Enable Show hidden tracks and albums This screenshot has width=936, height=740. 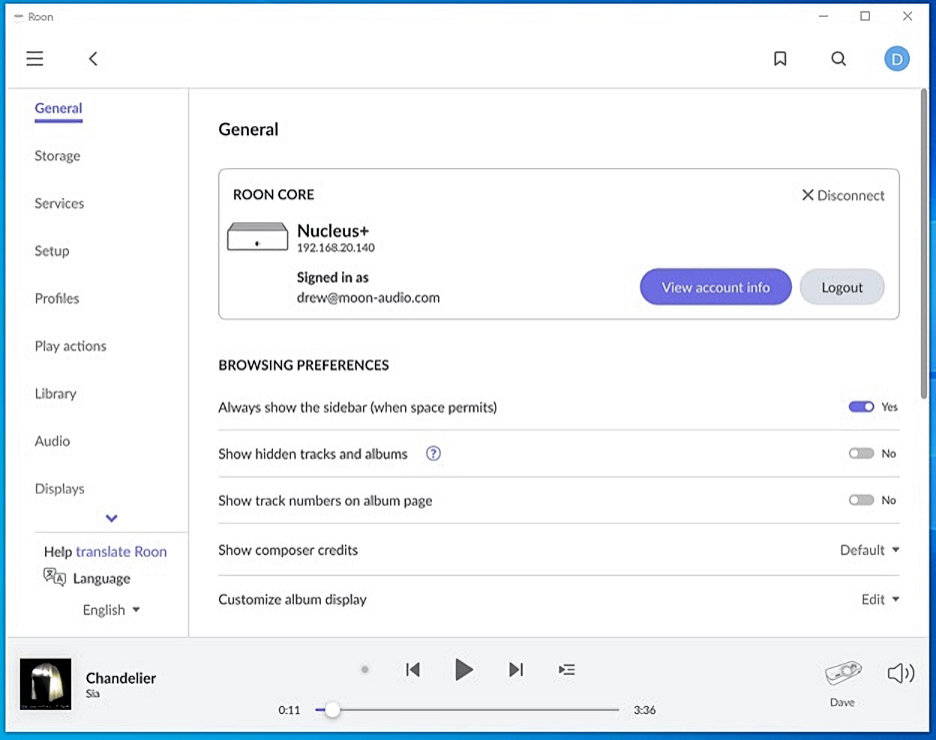[x=861, y=454]
